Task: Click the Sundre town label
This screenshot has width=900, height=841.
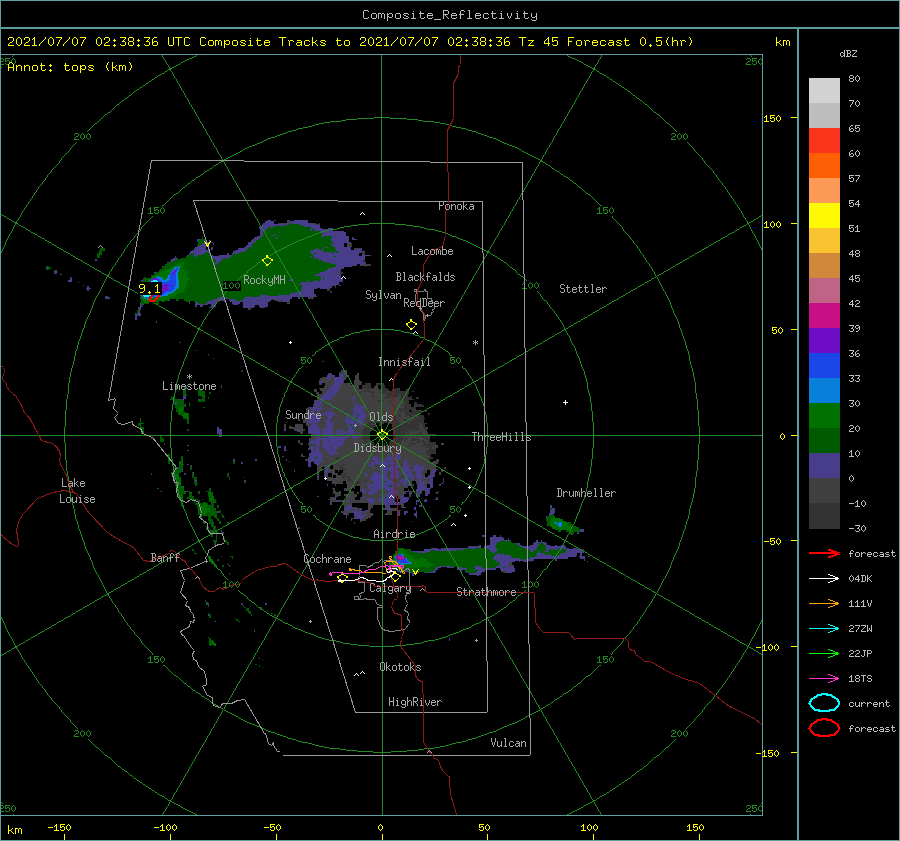Action: pos(303,414)
